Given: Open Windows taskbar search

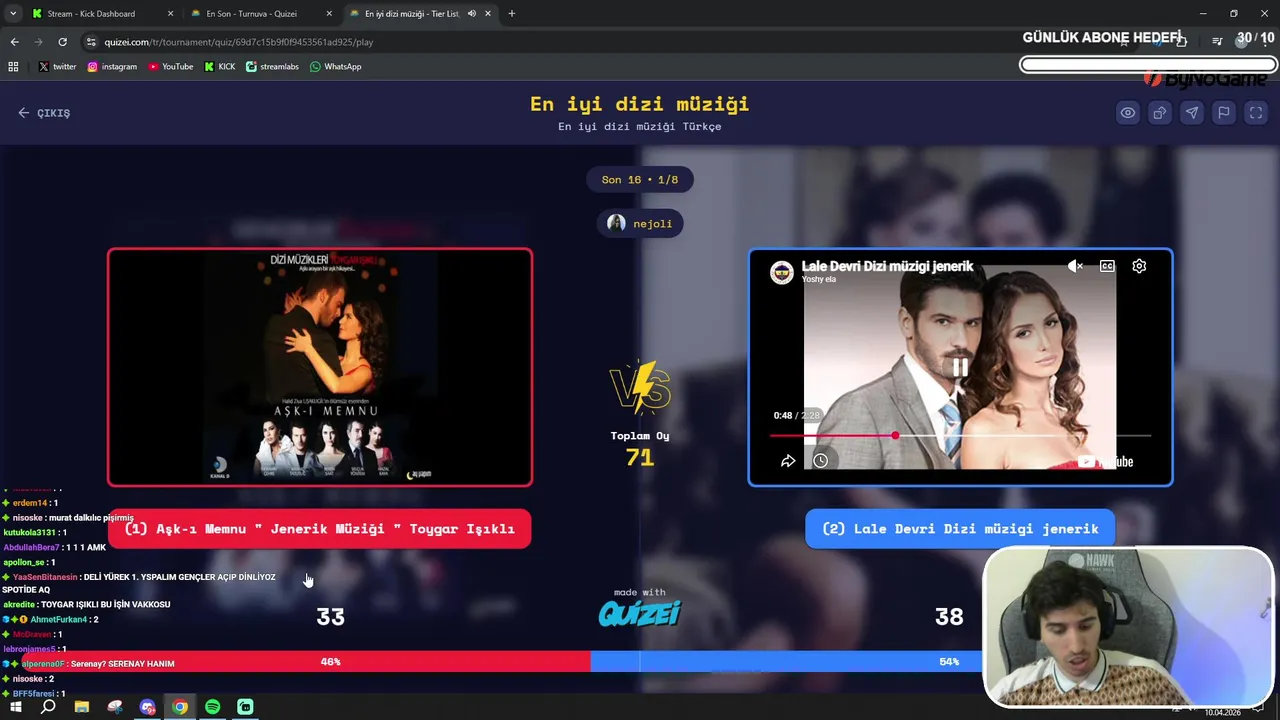Looking at the screenshot, I should click(48, 707).
